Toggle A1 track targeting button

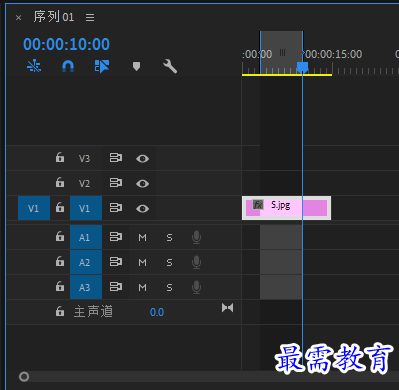[x=86, y=237]
